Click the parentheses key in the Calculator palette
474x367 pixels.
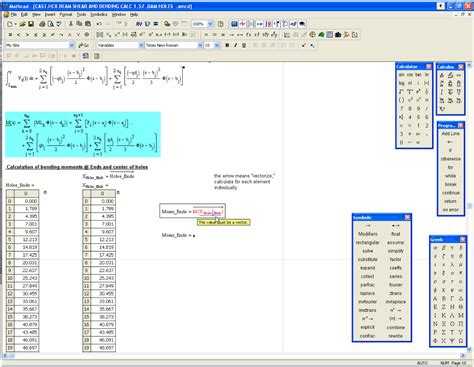tap(402, 100)
